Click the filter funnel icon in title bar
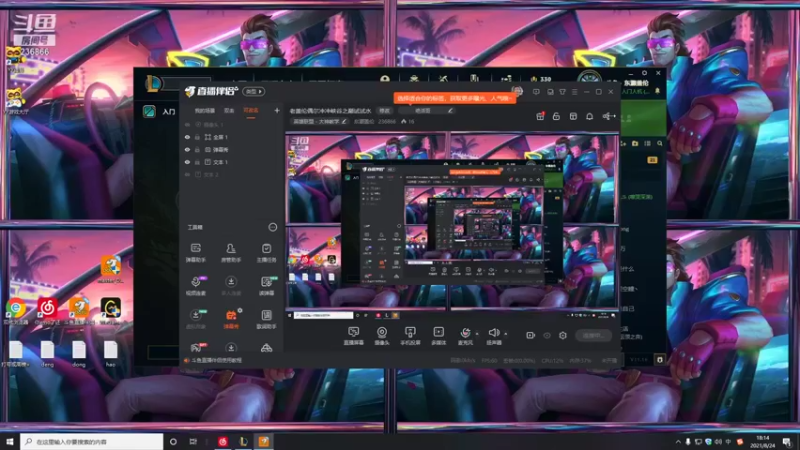 click(x=562, y=92)
